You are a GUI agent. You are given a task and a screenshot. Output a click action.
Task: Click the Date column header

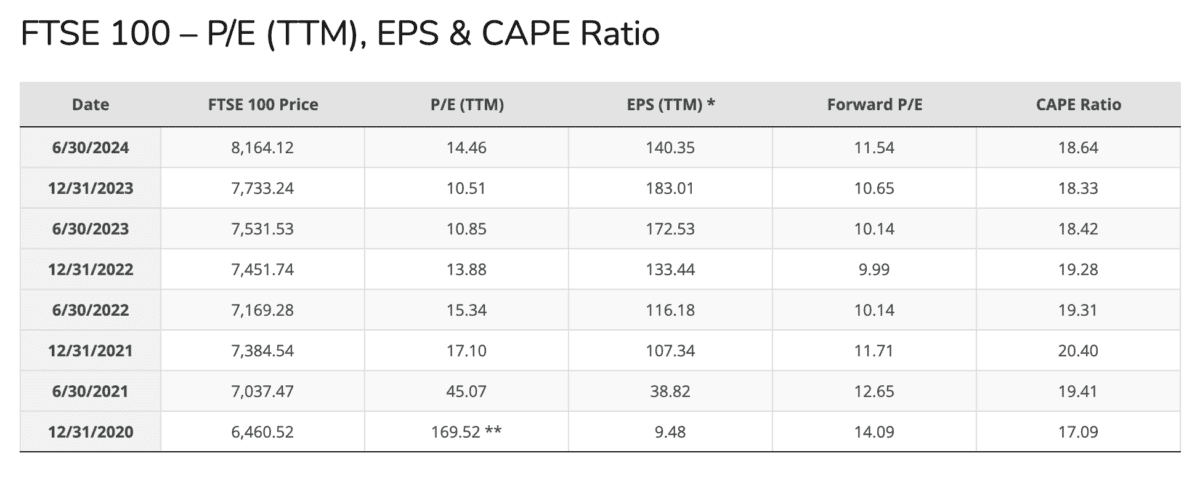[90, 104]
